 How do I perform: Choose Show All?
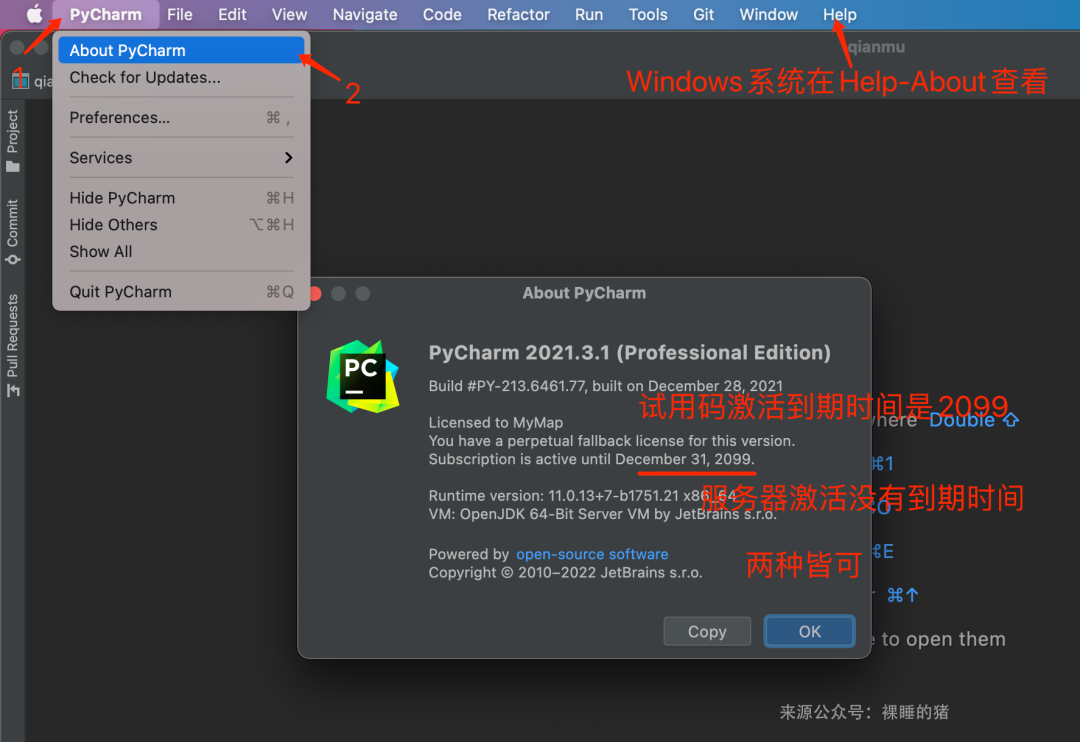[181, 251]
